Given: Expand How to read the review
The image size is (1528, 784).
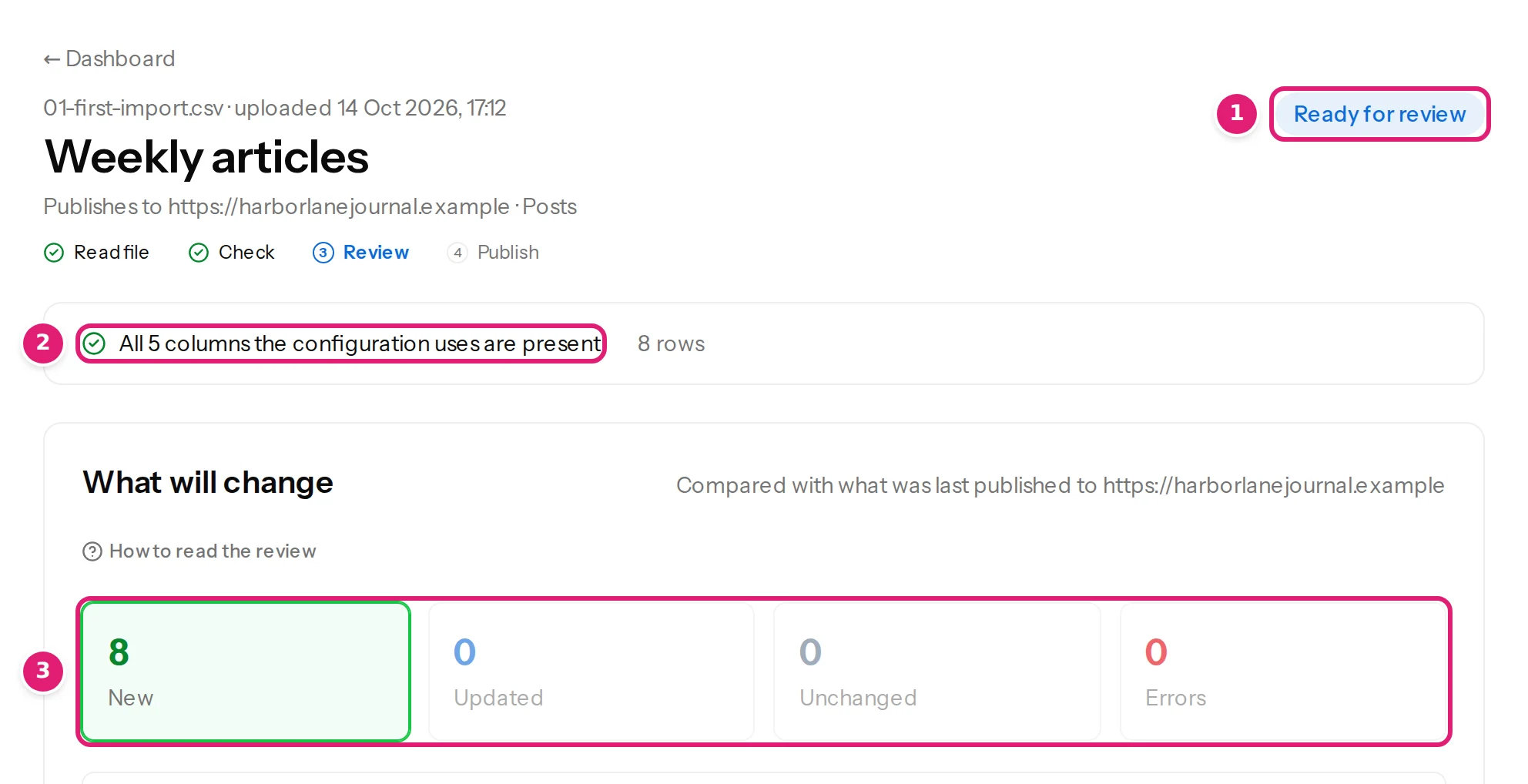Looking at the screenshot, I should (x=199, y=551).
